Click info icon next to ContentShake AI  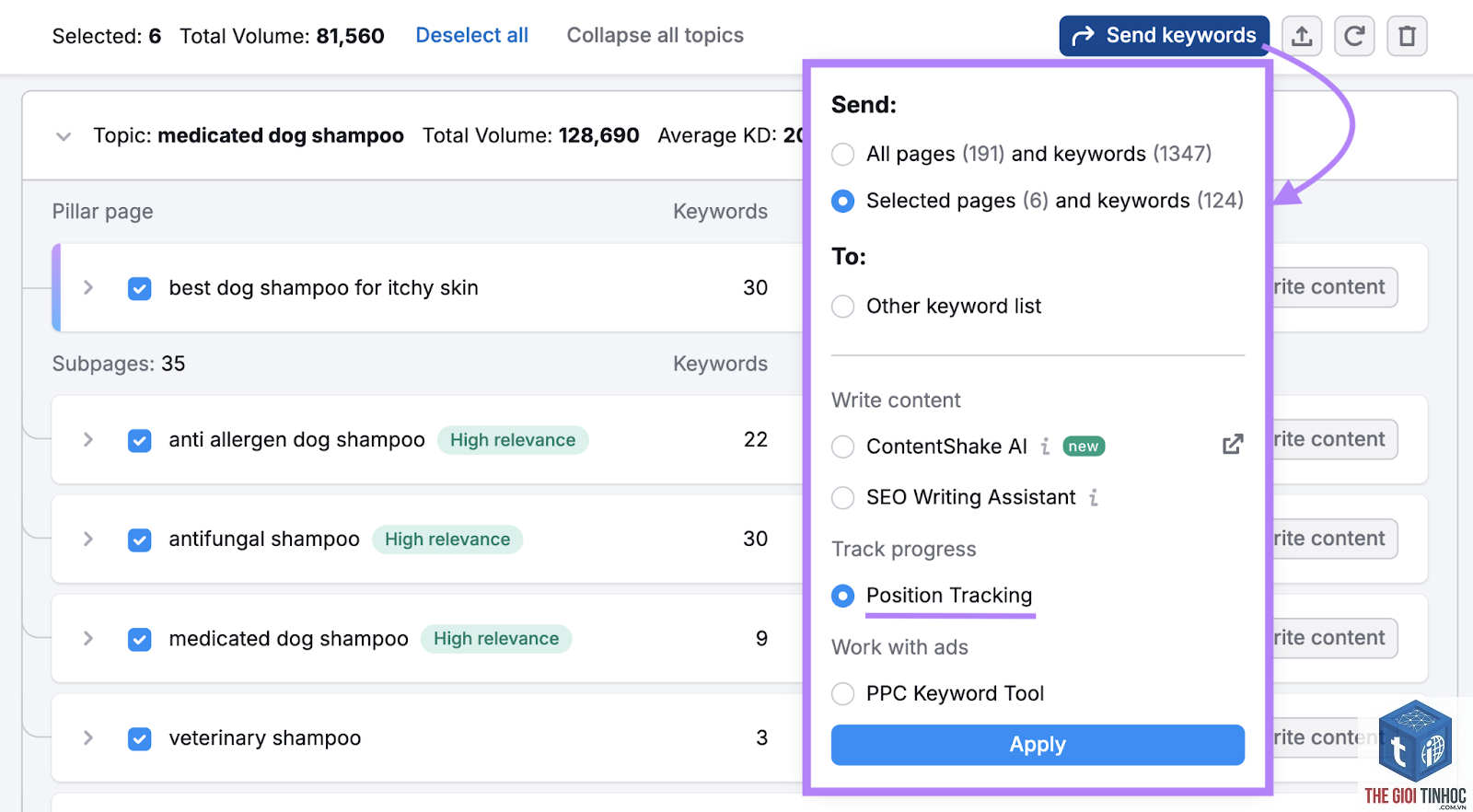[x=1045, y=447]
